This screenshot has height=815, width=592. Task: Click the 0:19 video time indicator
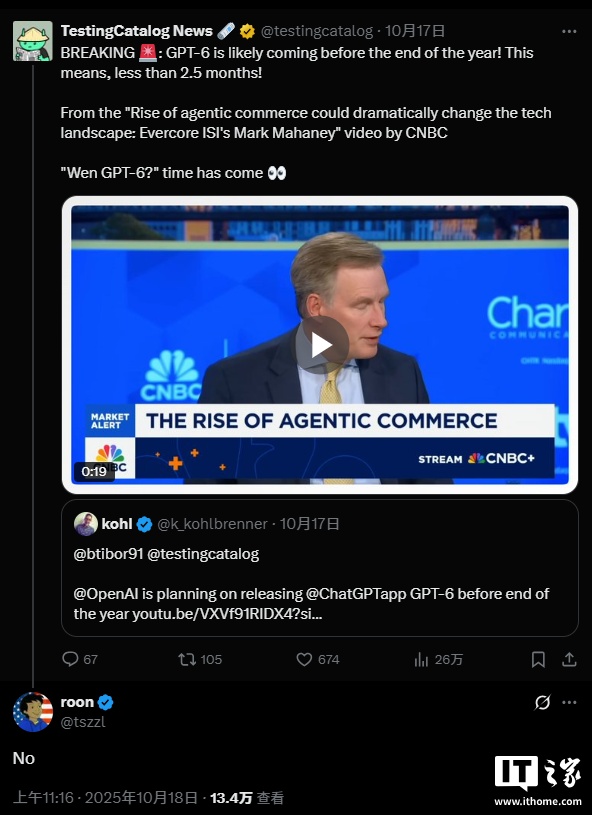pos(94,471)
